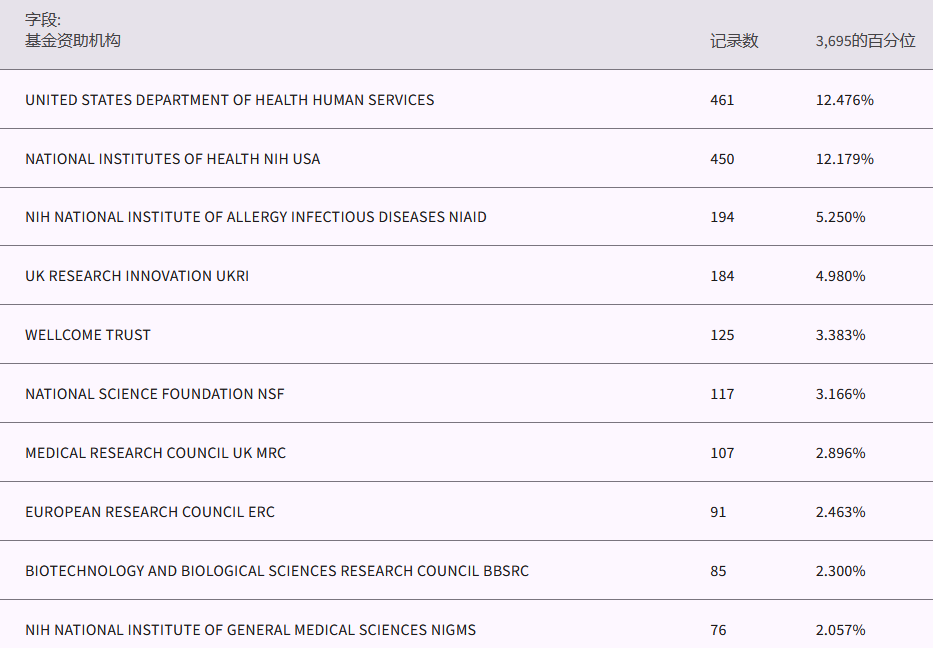Select National Institutes of Health NIH USA

pos(172,159)
